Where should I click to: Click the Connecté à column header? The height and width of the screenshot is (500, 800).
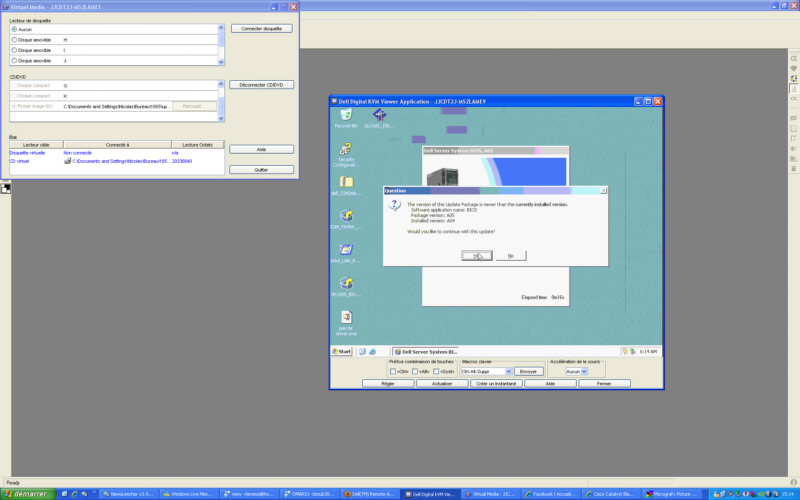[x=117, y=145]
